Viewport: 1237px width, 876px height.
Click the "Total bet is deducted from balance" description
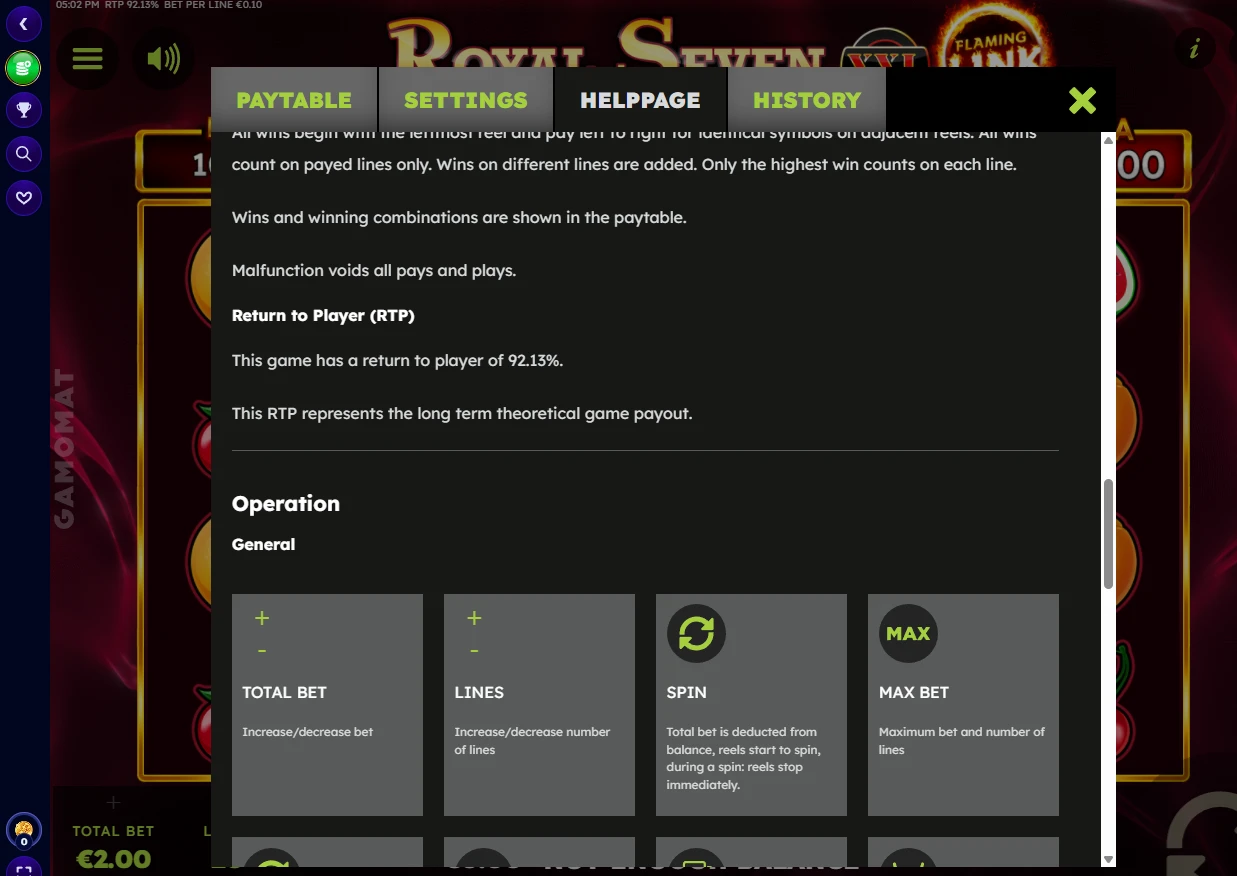pyautogui.click(x=743, y=758)
